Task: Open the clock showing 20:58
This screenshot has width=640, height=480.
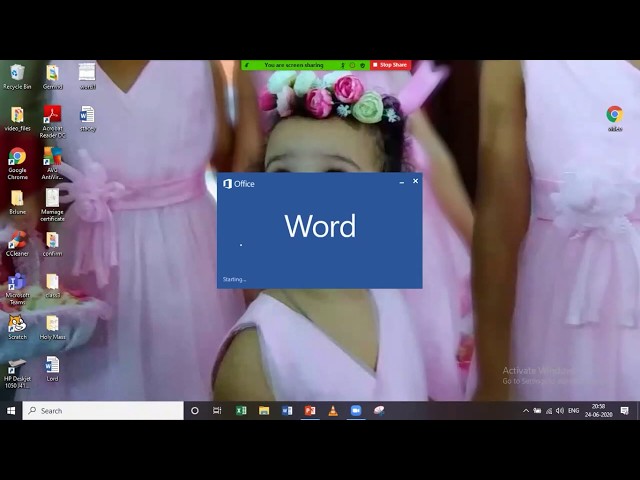Action: click(598, 411)
